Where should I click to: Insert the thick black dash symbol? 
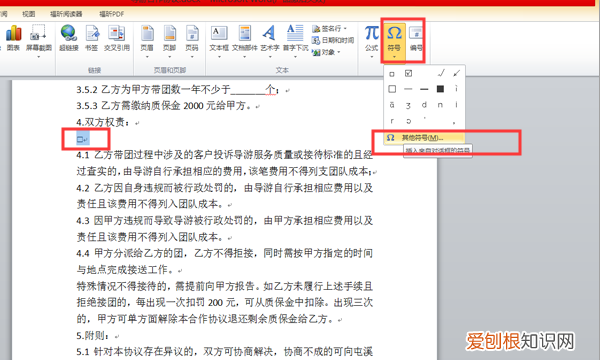tap(424, 89)
